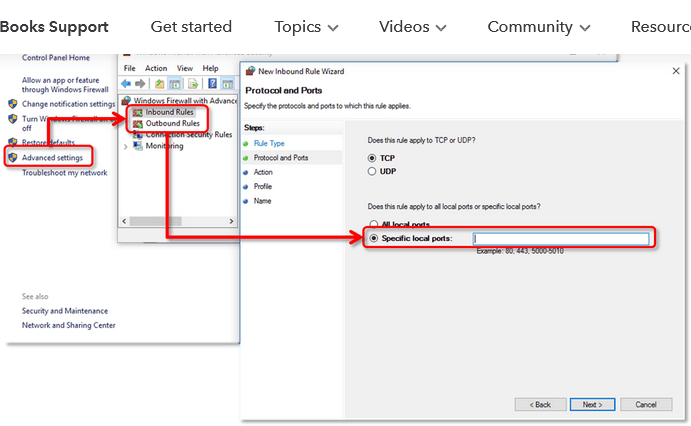Click the Export List toolbar icon
Viewport: 691px width, 426px height.
pyautogui.click(x=193, y=83)
